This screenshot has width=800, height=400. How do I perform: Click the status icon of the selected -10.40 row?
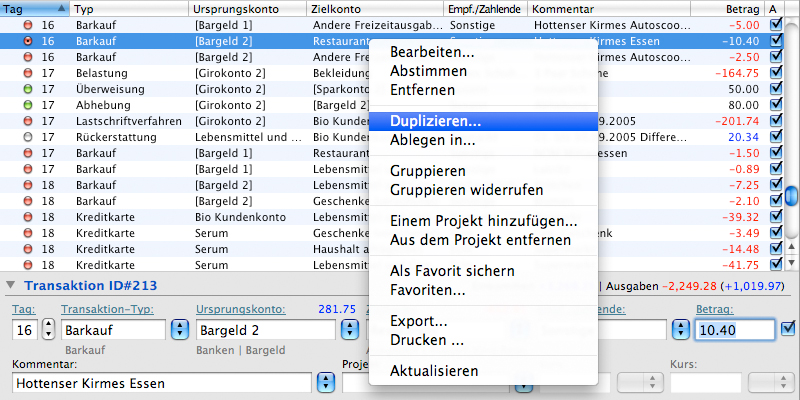28,41
